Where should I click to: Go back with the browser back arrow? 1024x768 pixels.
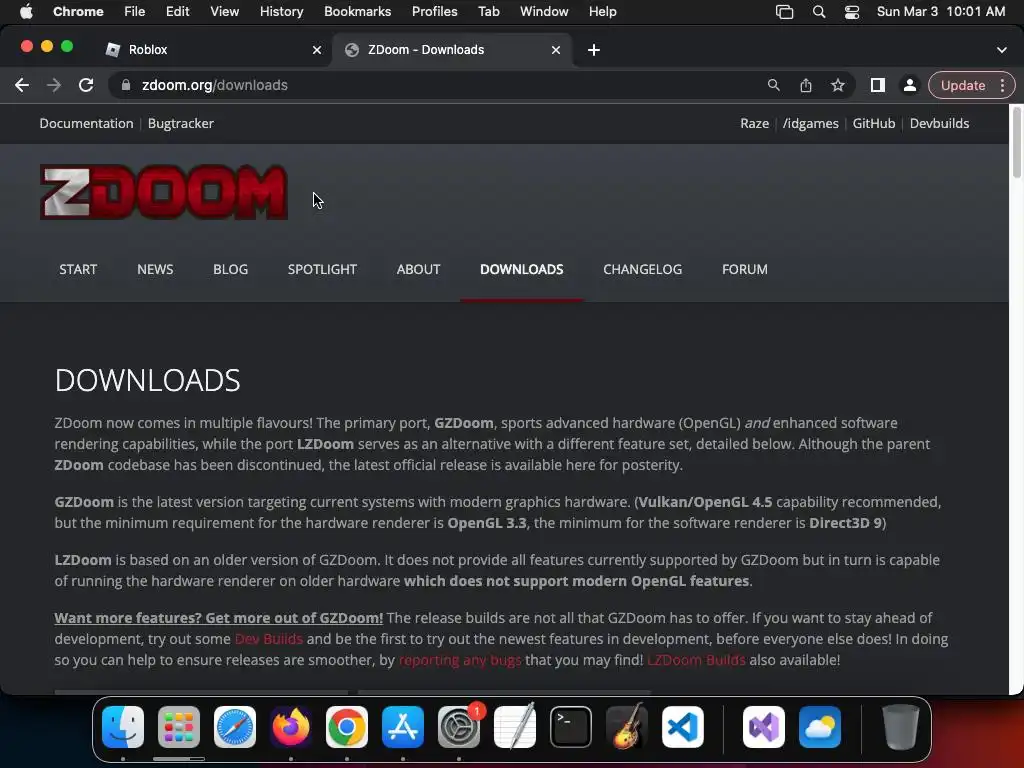click(22, 85)
